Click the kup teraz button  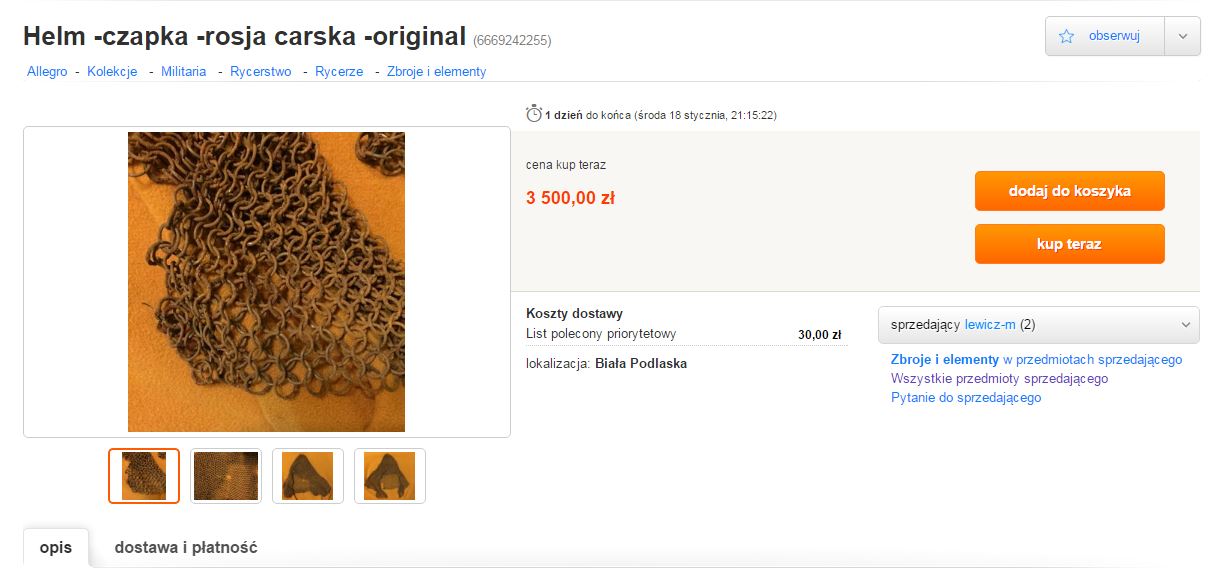click(x=1069, y=244)
